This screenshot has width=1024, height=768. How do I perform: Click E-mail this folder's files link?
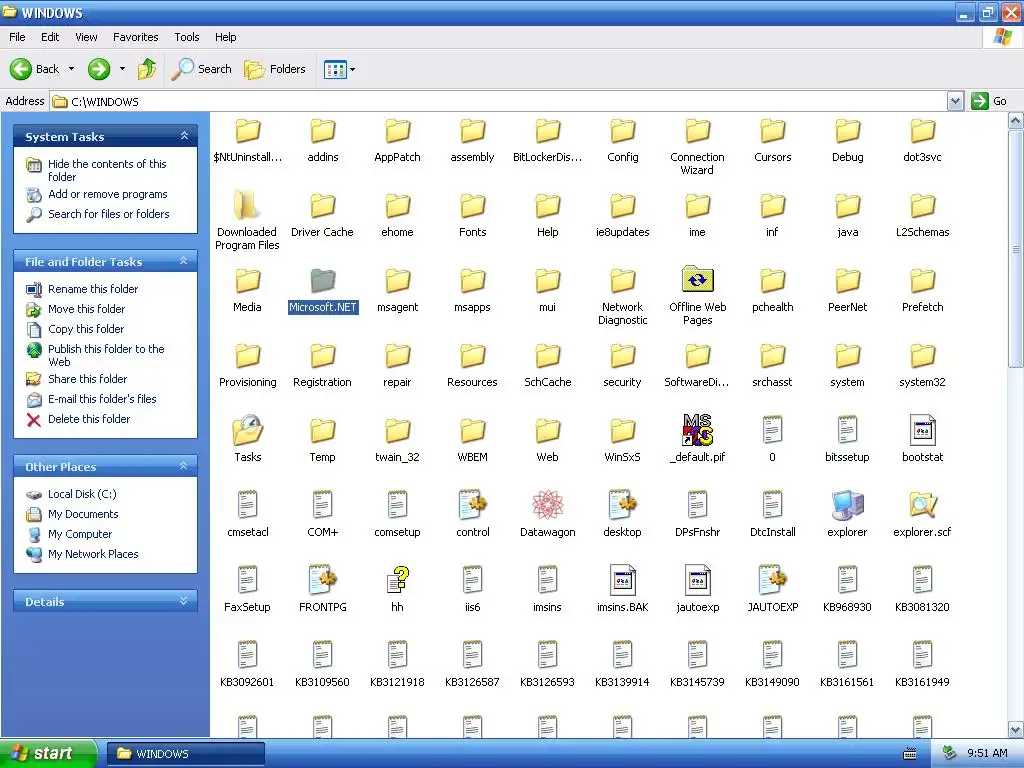[102, 398]
